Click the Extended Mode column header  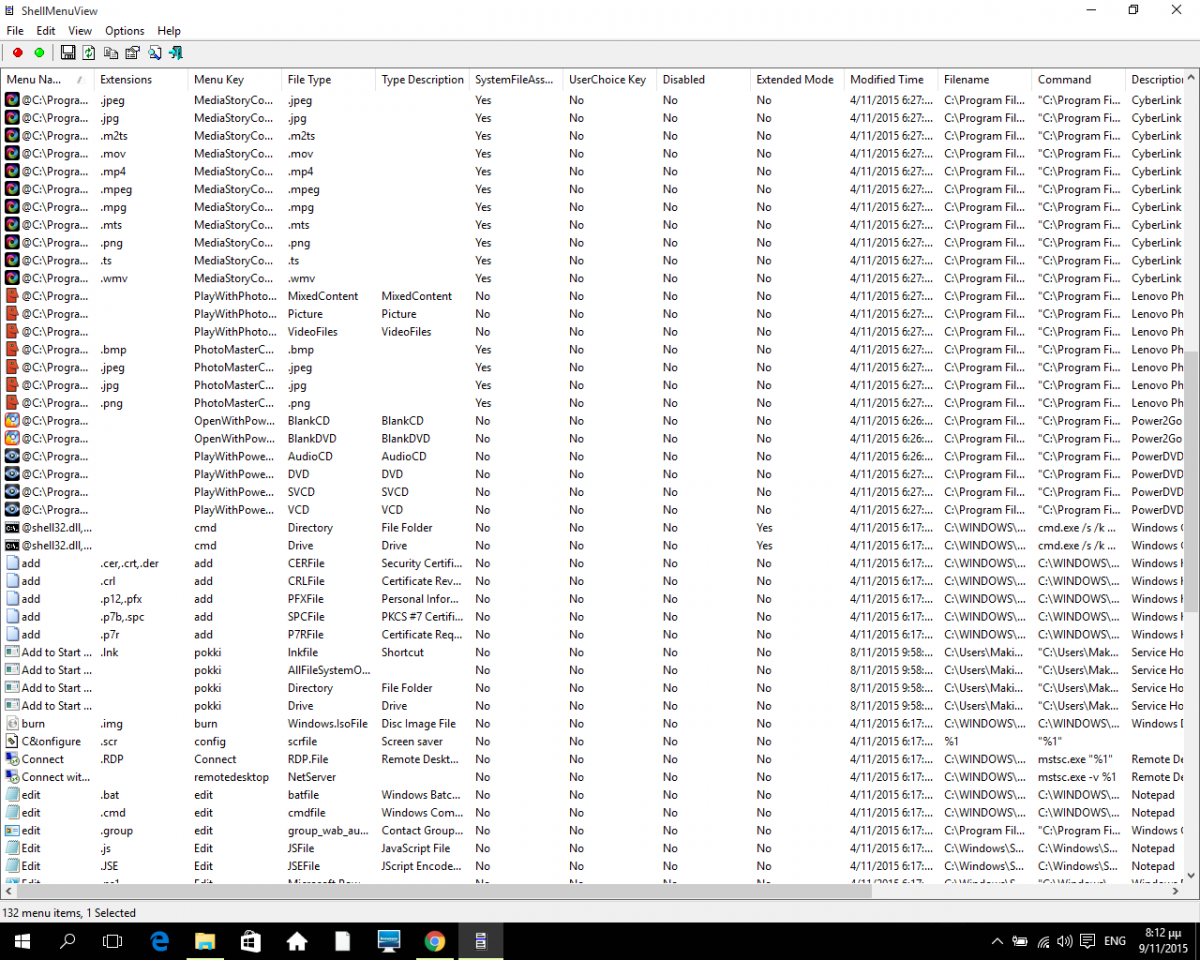click(x=794, y=80)
